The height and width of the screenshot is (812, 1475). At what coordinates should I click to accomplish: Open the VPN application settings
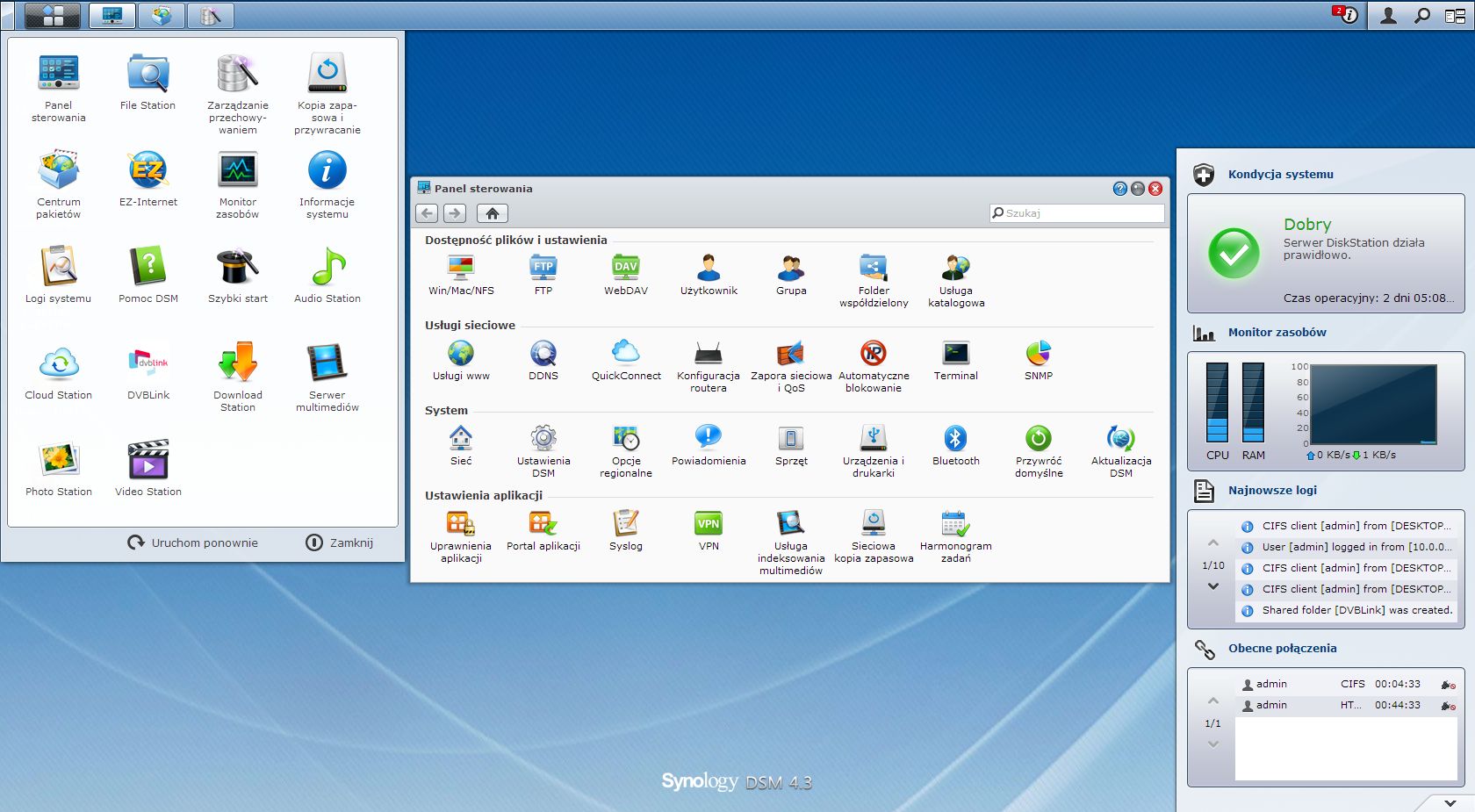[x=708, y=524]
